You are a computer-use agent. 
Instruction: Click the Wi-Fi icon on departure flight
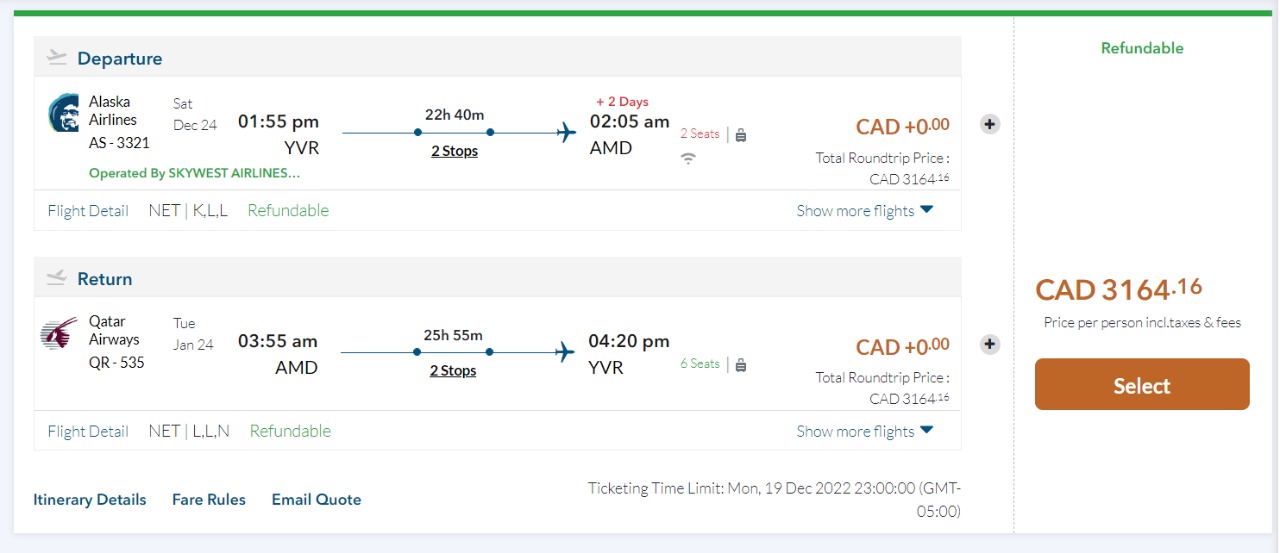(x=688, y=158)
